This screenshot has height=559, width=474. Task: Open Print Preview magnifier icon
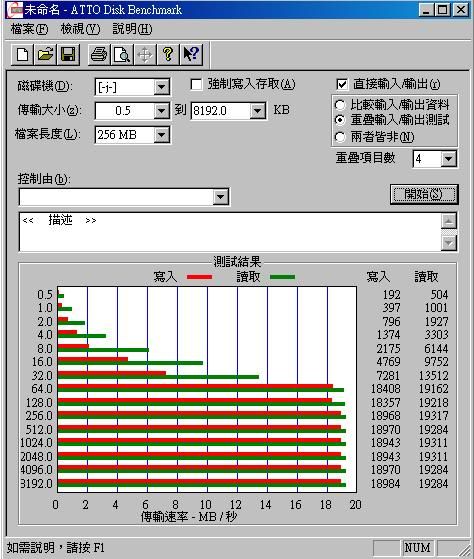122,55
